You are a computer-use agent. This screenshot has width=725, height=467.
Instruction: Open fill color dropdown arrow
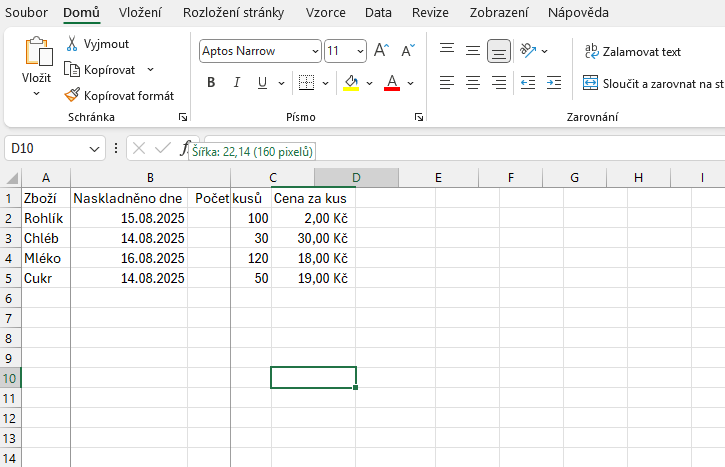369,83
